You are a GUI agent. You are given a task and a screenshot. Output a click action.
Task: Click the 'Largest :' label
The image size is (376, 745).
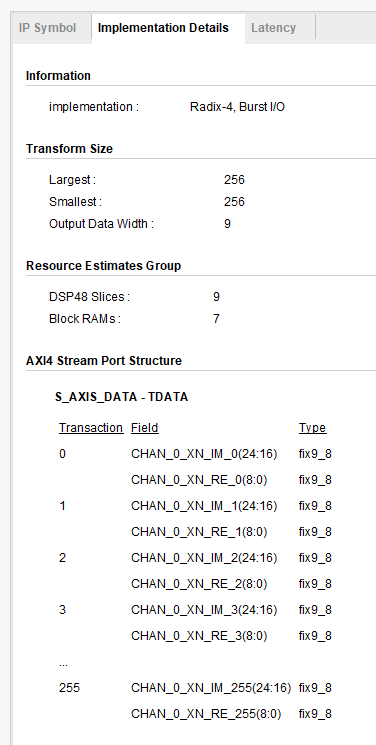[72, 180]
